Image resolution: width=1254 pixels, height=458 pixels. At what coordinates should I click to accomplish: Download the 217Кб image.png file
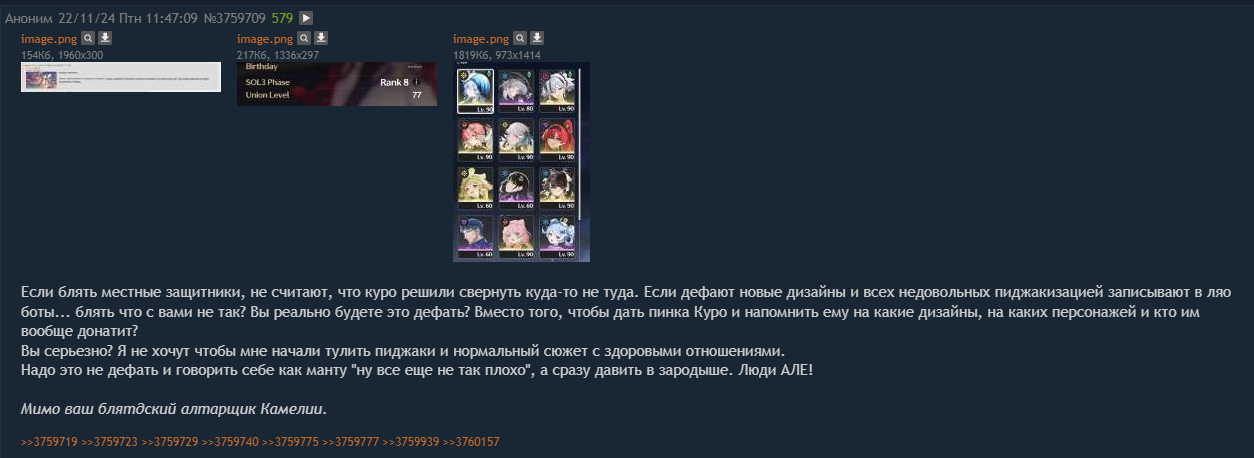321,38
